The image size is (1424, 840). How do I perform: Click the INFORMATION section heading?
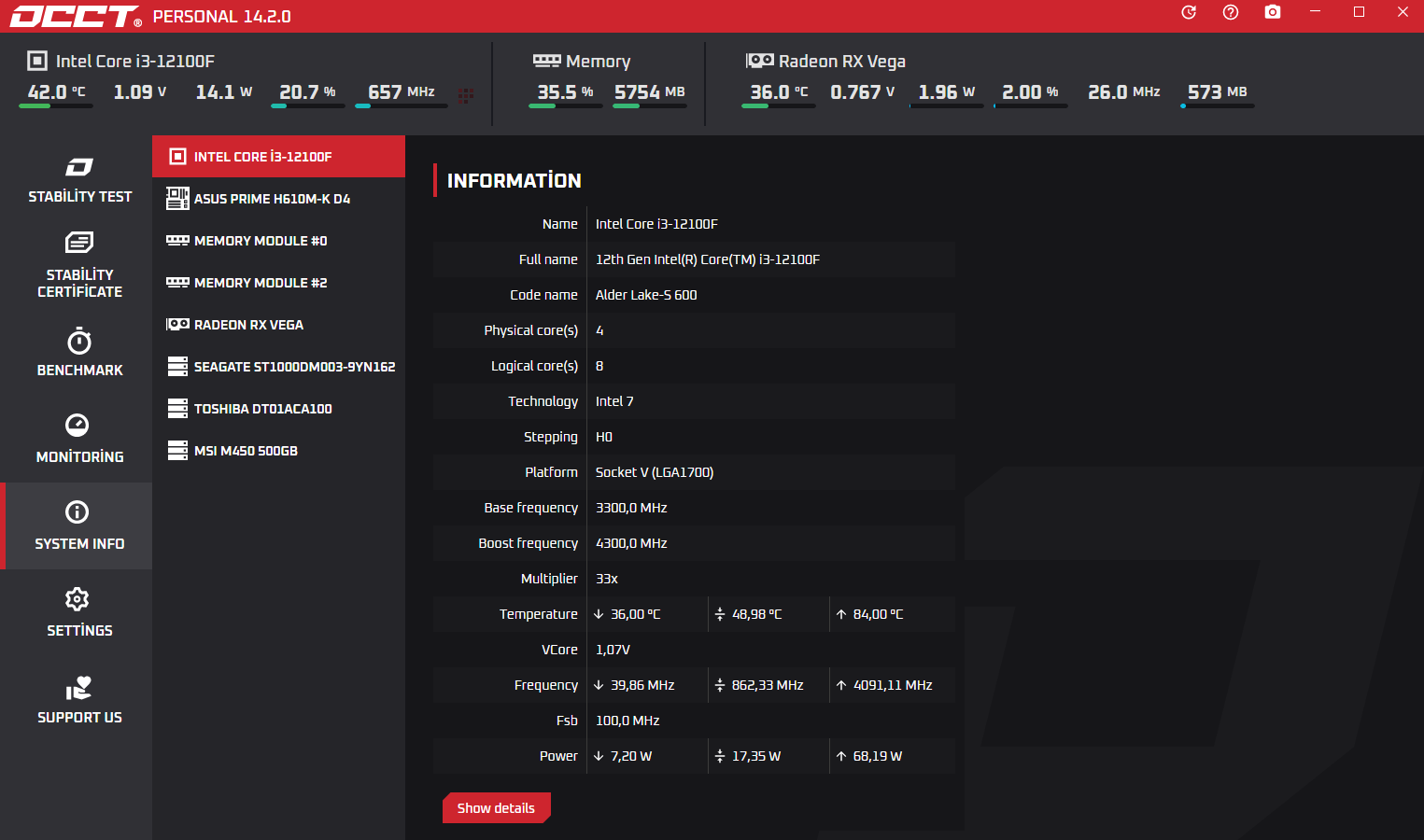click(514, 180)
